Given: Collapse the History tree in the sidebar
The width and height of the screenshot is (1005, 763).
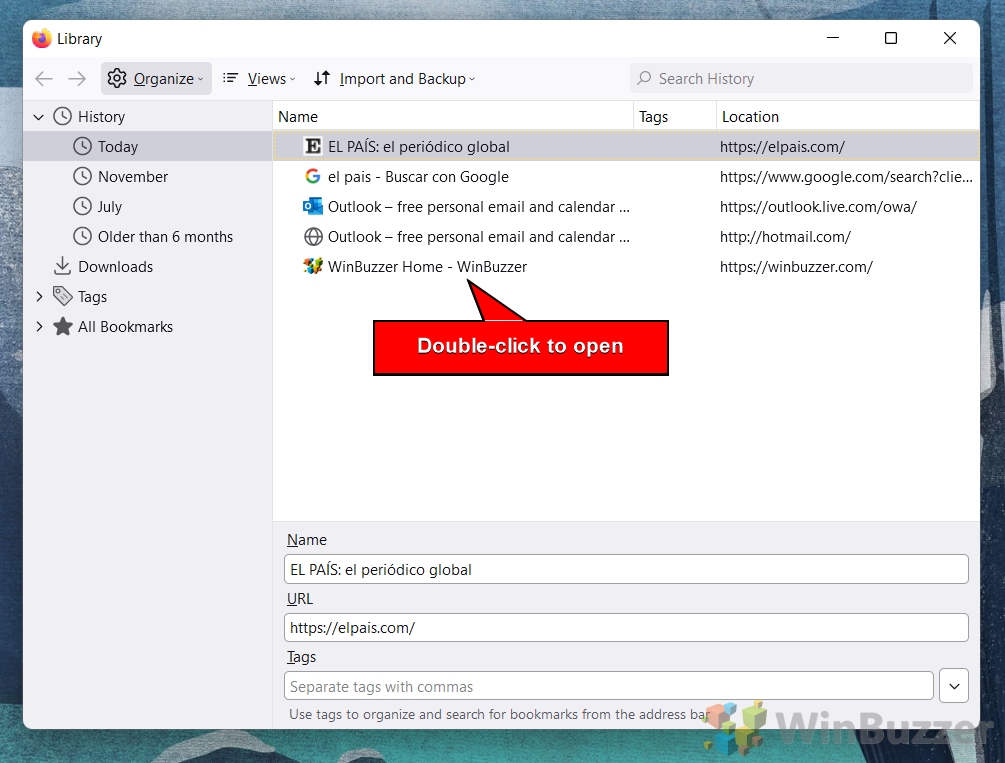Looking at the screenshot, I should coord(38,116).
